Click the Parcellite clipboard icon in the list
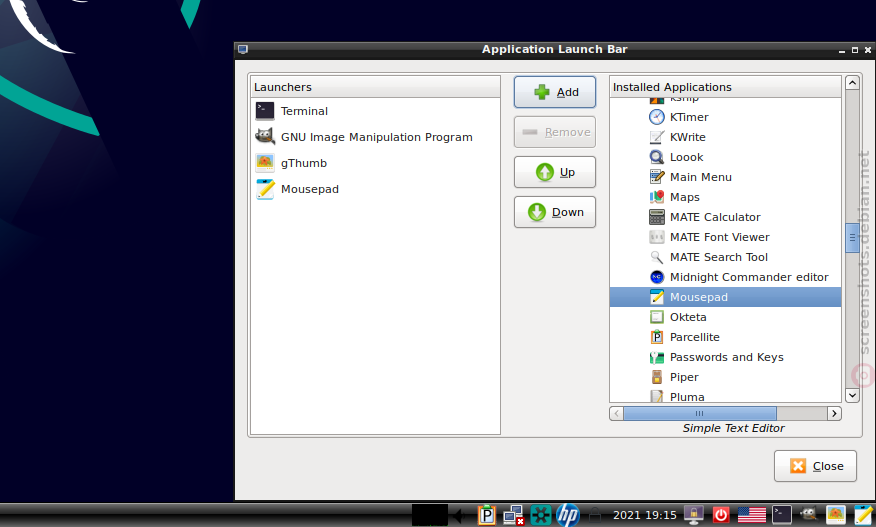 click(x=656, y=337)
